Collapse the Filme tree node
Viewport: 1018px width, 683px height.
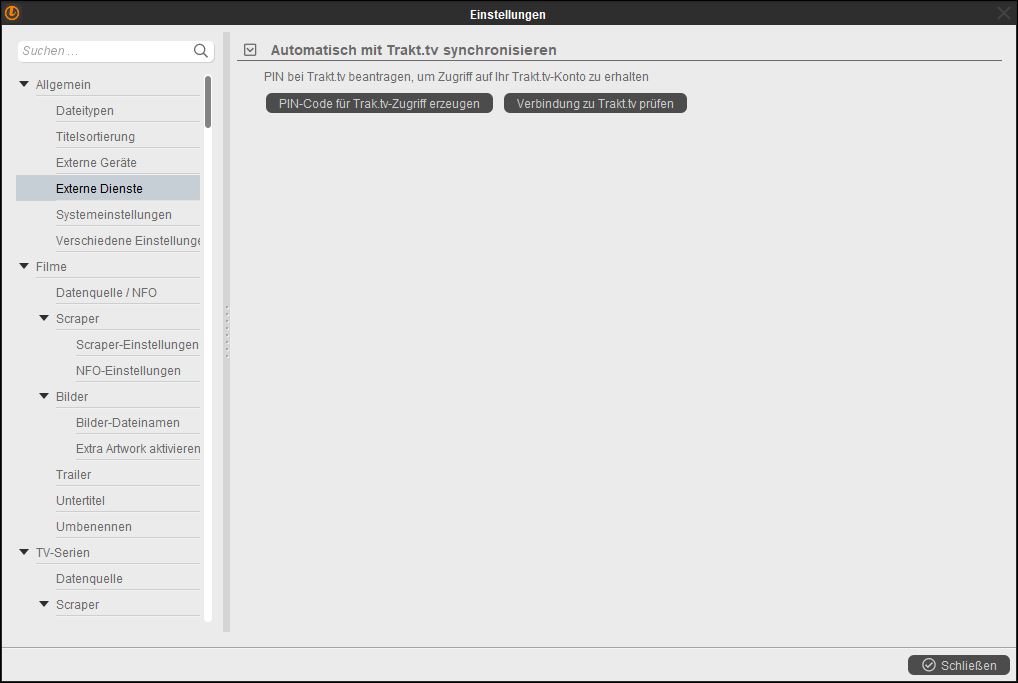pyautogui.click(x=24, y=266)
